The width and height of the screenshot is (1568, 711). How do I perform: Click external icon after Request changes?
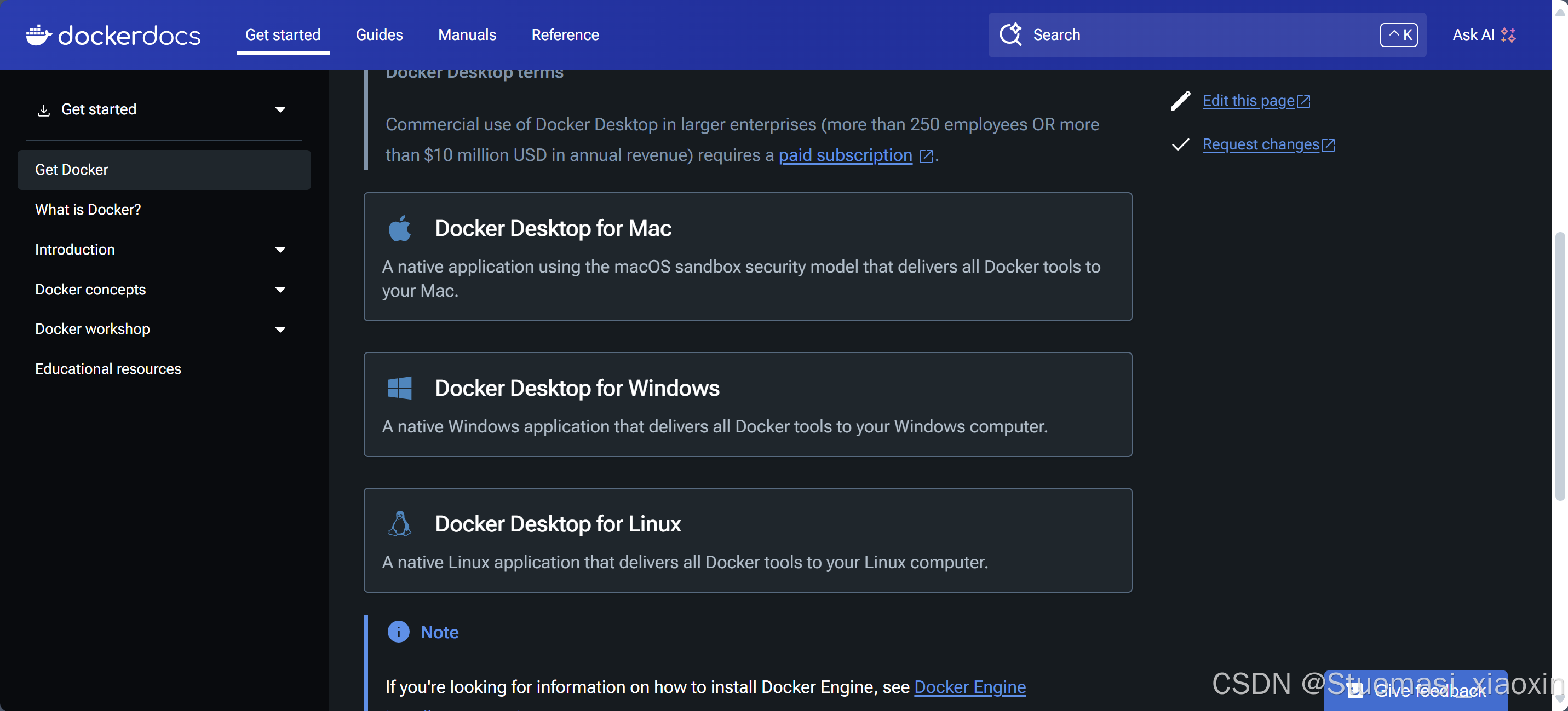pyautogui.click(x=1328, y=146)
